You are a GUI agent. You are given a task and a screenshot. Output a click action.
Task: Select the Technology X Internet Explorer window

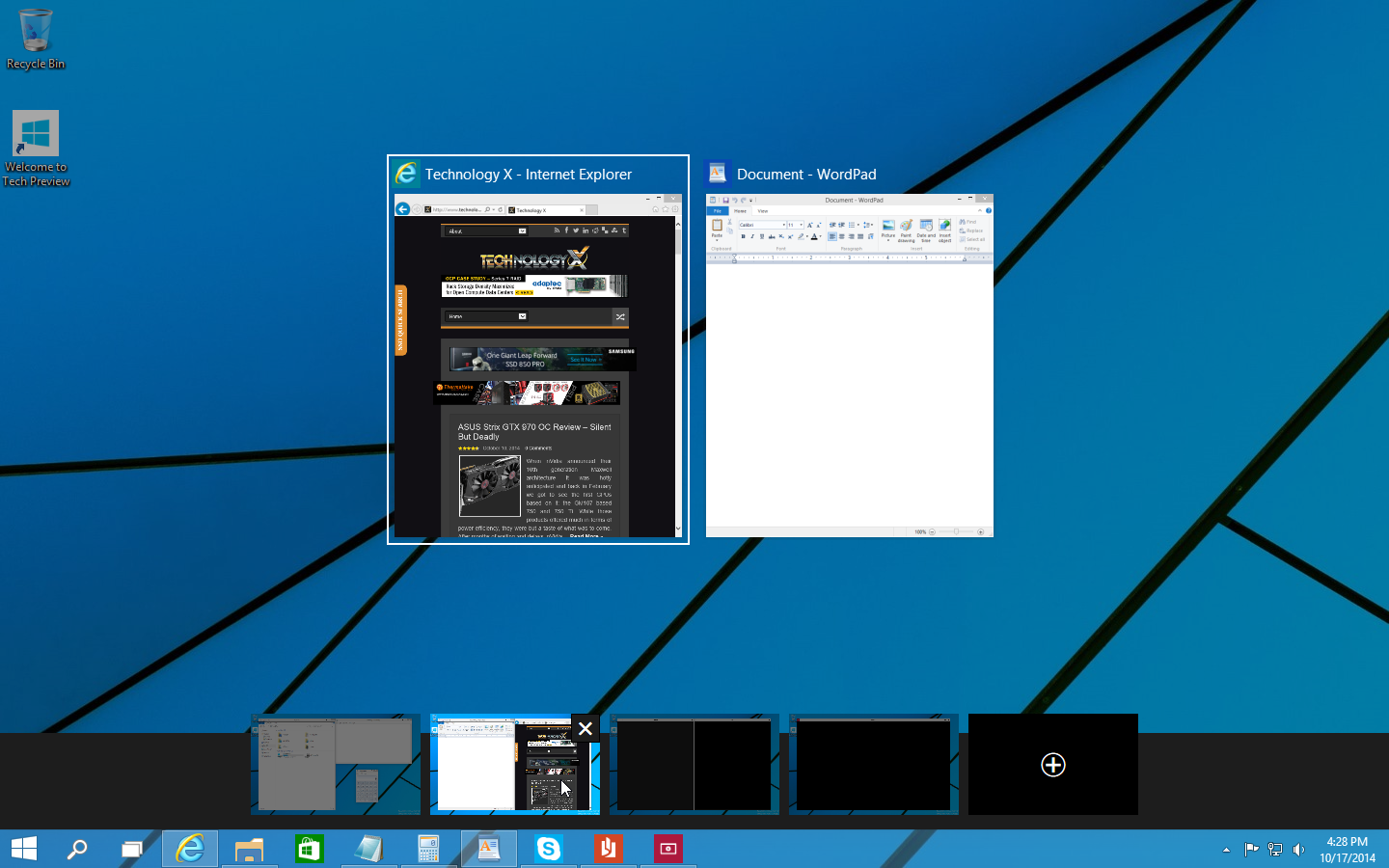click(538, 365)
